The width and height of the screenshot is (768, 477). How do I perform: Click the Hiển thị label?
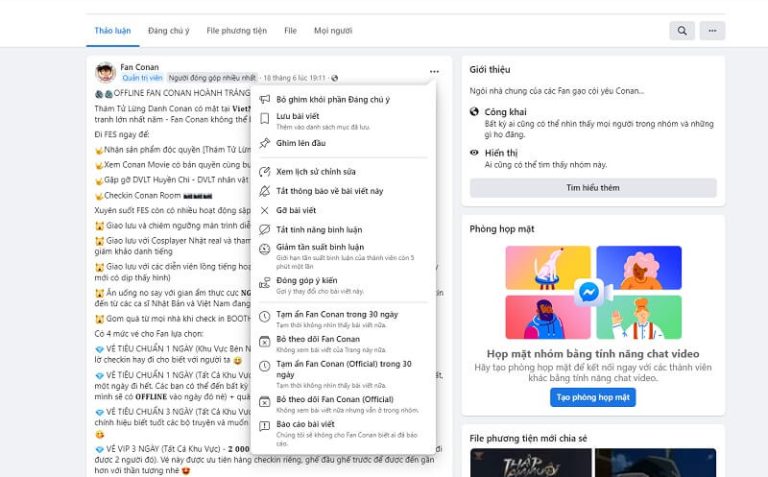tap(501, 153)
